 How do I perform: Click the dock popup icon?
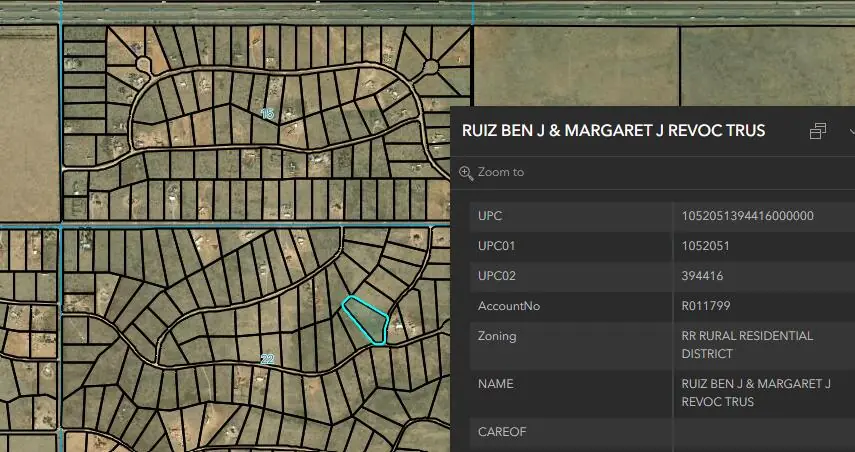point(817,131)
